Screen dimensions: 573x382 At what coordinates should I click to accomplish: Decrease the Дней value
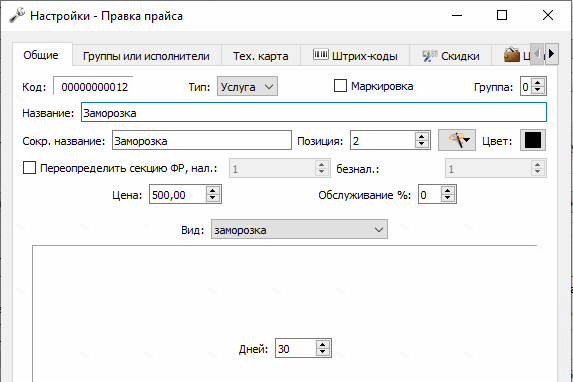(322, 352)
